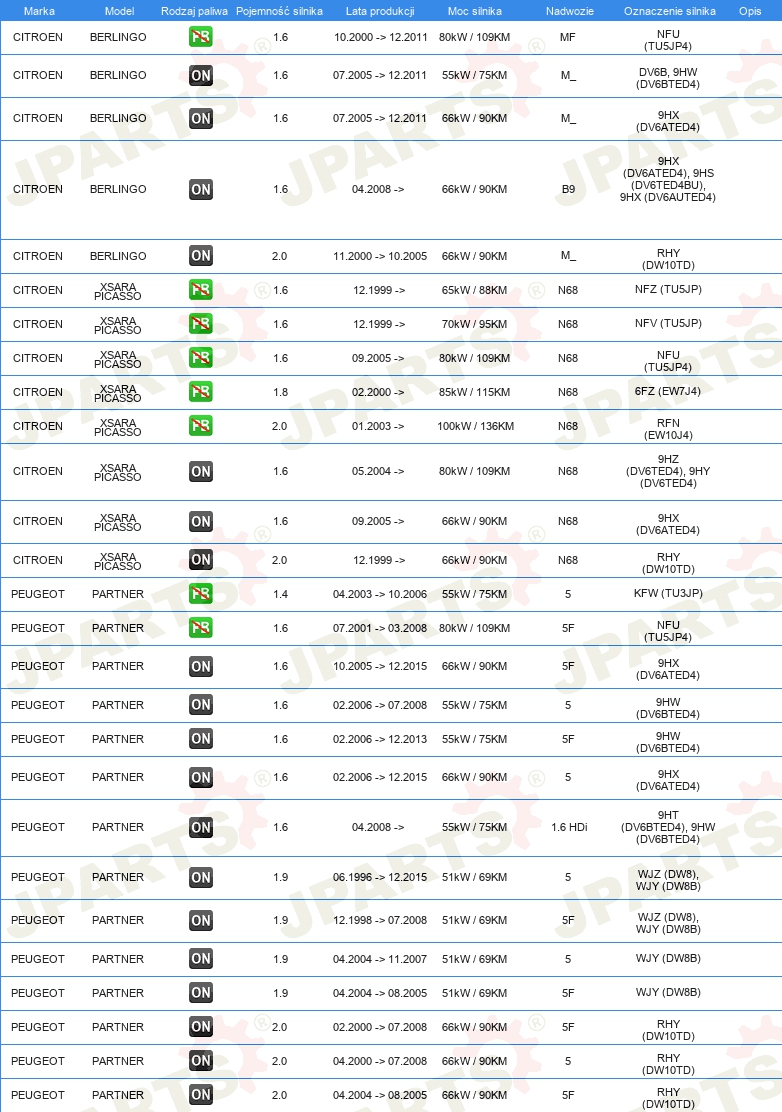Select the KFW (TU3JP) engine code
This screenshot has height=1112, width=782.
tap(668, 593)
